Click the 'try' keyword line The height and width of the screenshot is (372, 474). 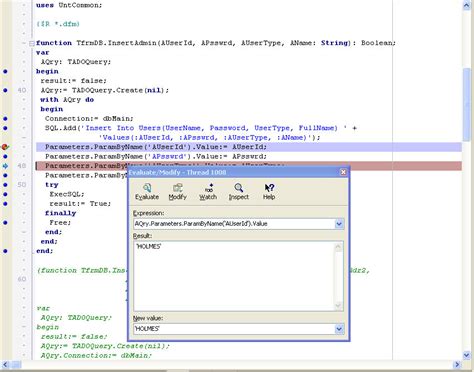52,185
